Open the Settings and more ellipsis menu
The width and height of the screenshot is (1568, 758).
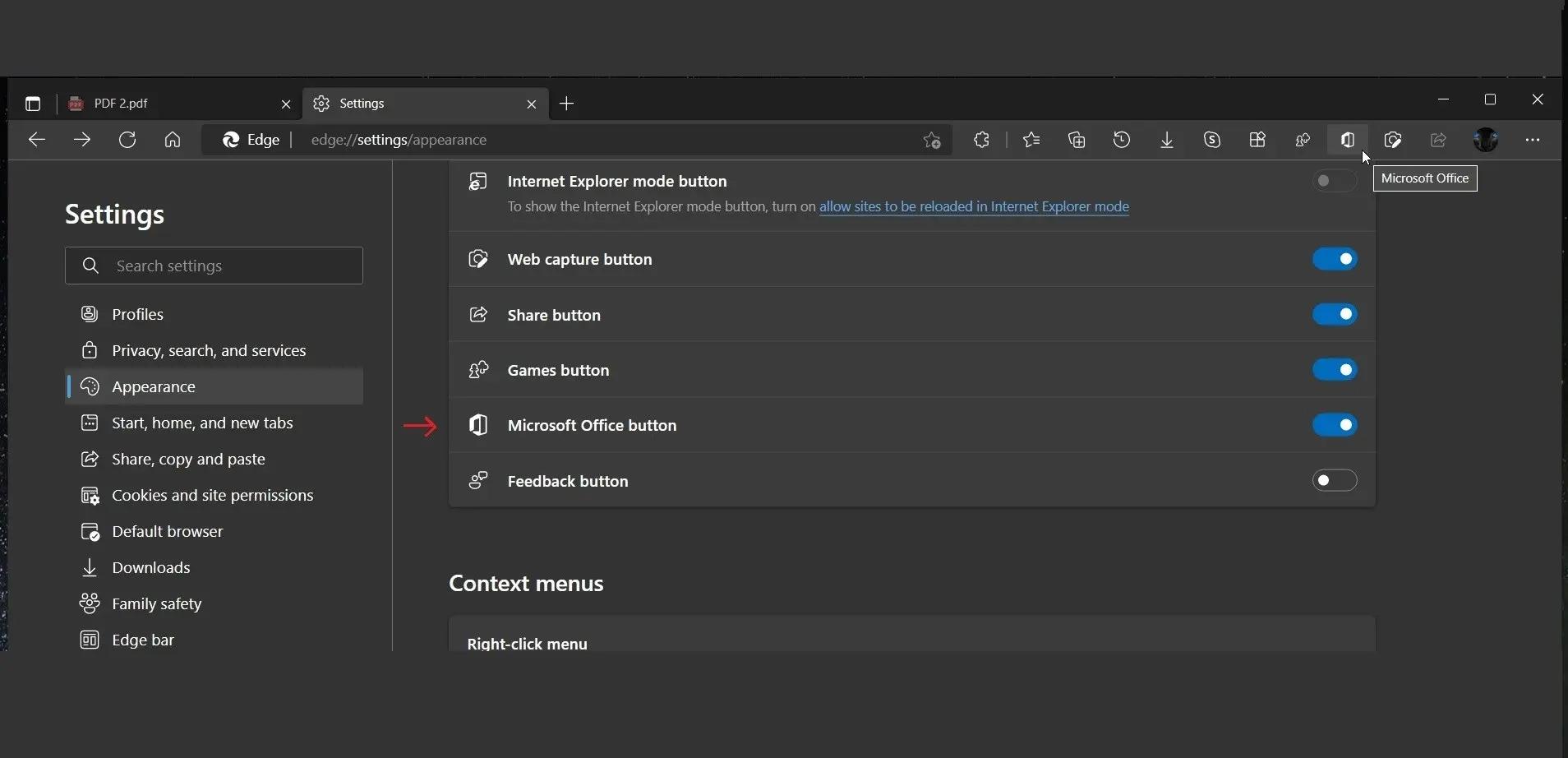(x=1533, y=140)
